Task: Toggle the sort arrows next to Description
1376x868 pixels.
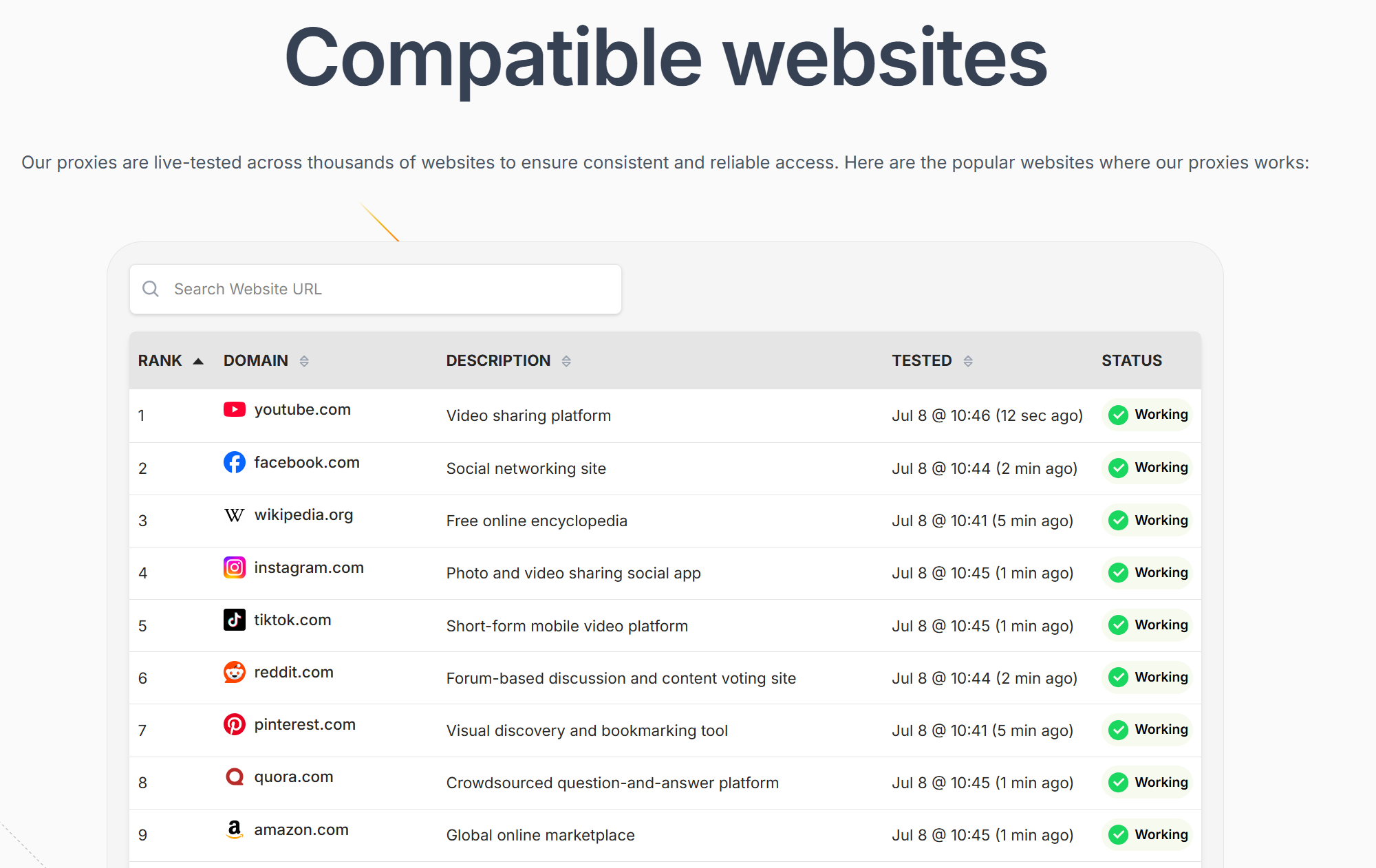Action: tap(566, 361)
